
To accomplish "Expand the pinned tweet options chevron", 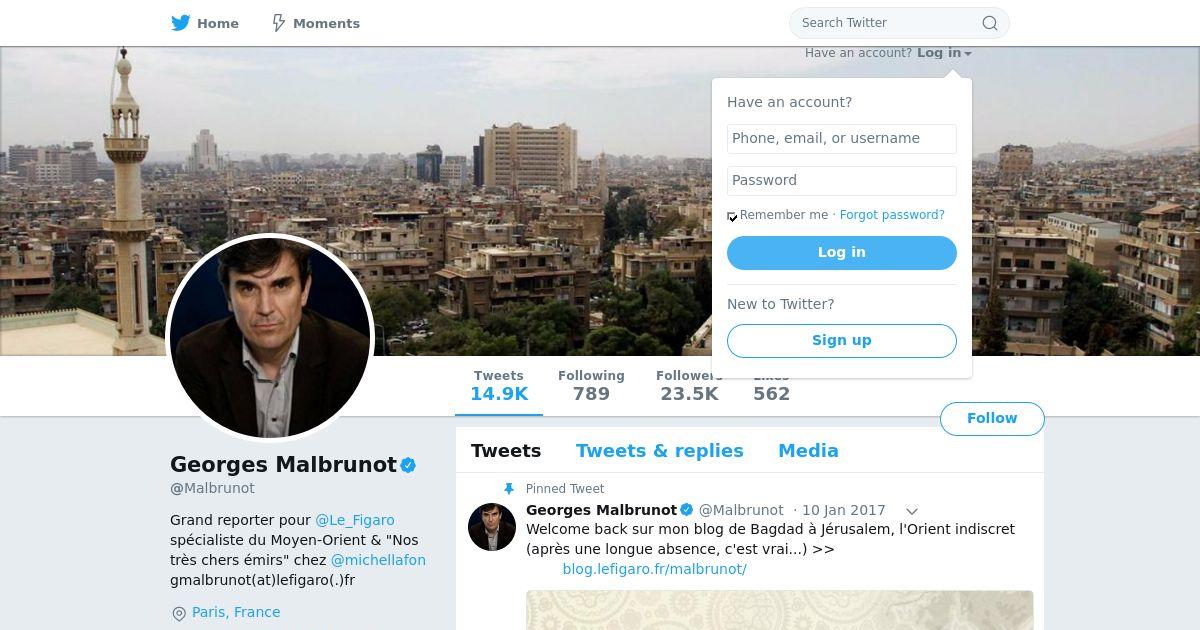I will [912, 511].
